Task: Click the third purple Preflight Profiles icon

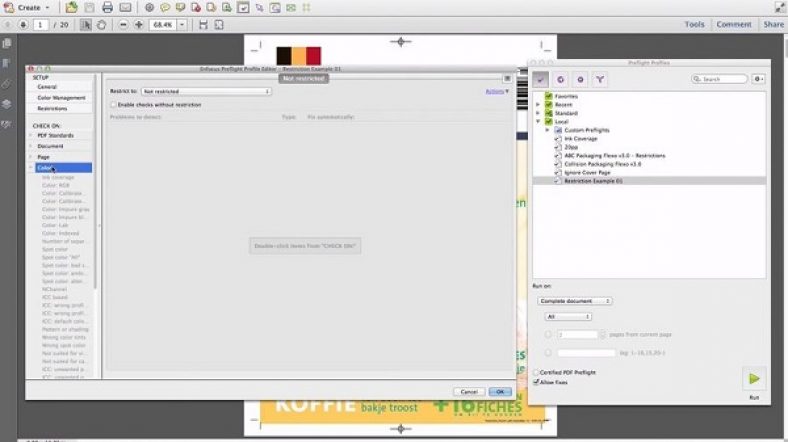Action: [580, 79]
